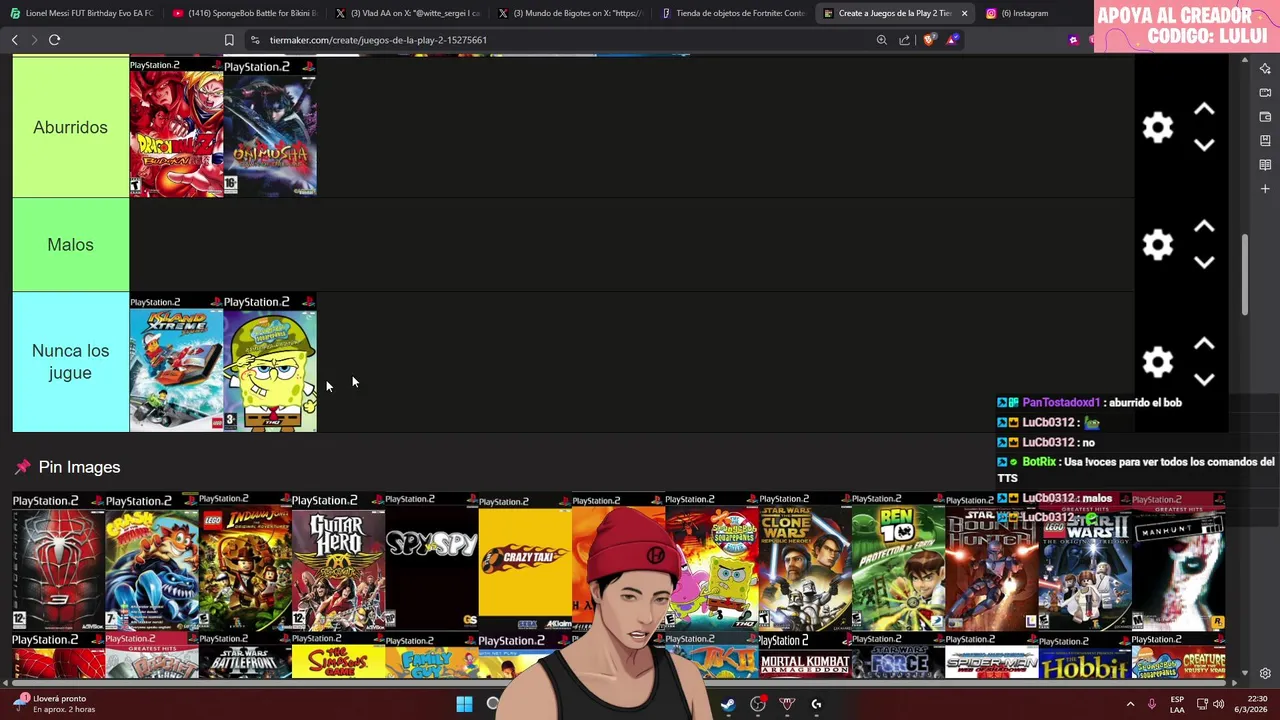Screen dimensions: 1280x720
Task: Select SpongeBob cover in Nunca los jugue
Action: (x=270, y=362)
